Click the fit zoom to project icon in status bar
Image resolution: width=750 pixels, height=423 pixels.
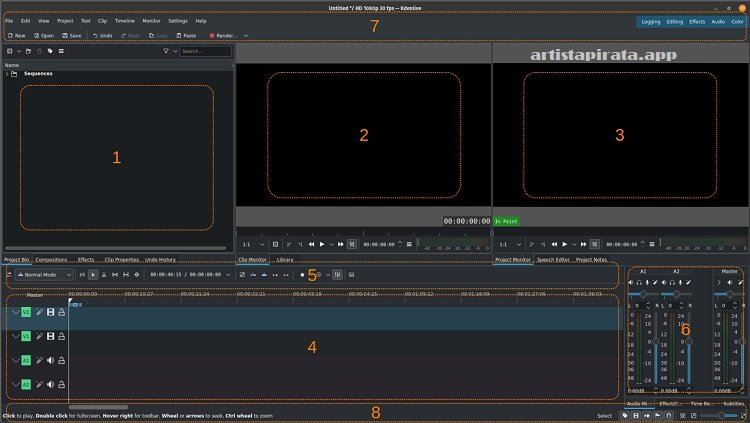point(683,415)
